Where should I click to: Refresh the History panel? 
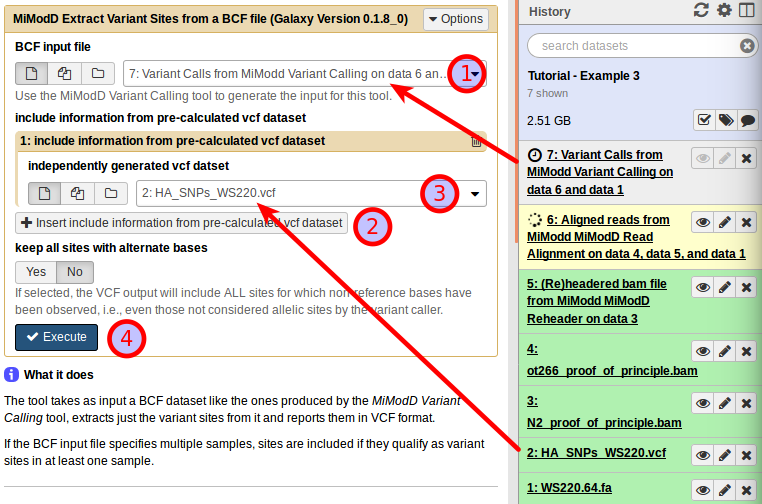701,10
